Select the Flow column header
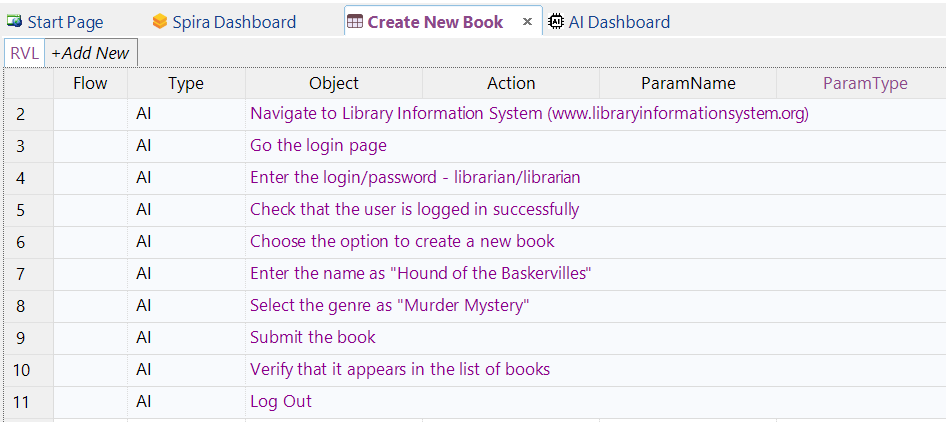946x422 pixels. click(90, 83)
